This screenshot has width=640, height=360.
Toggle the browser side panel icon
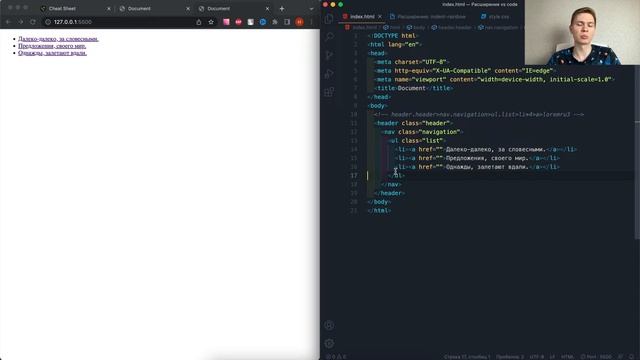[x=287, y=22]
